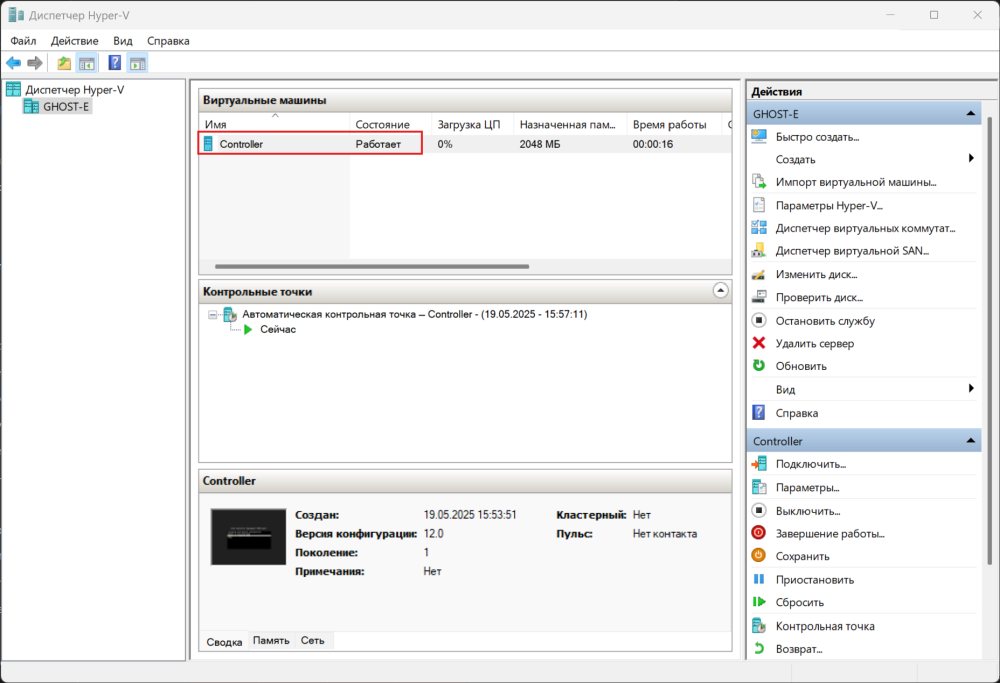The height and width of the screenshot is (683, 1000).
Task: Click the green Сбросить reset icon
Action: click(x=759, y=602)
